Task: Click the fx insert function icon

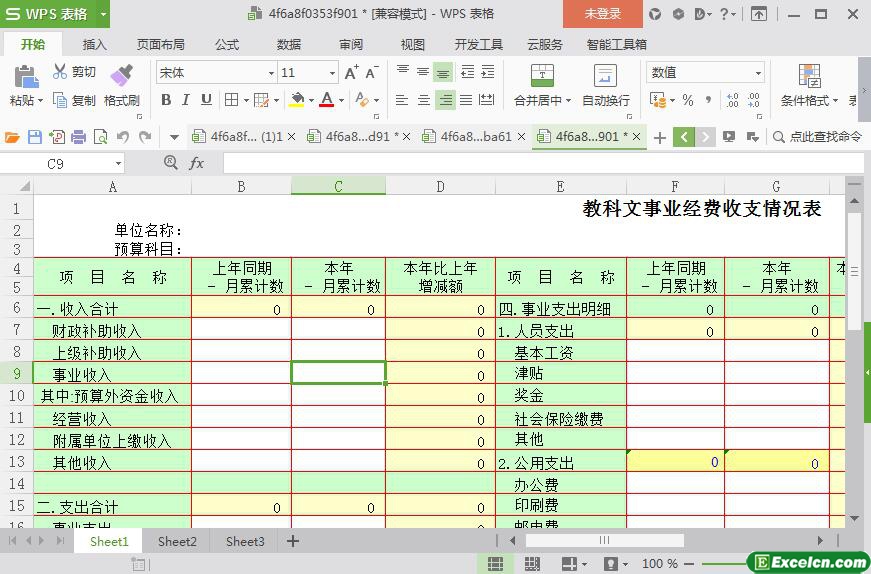Action: coord(197,163)
